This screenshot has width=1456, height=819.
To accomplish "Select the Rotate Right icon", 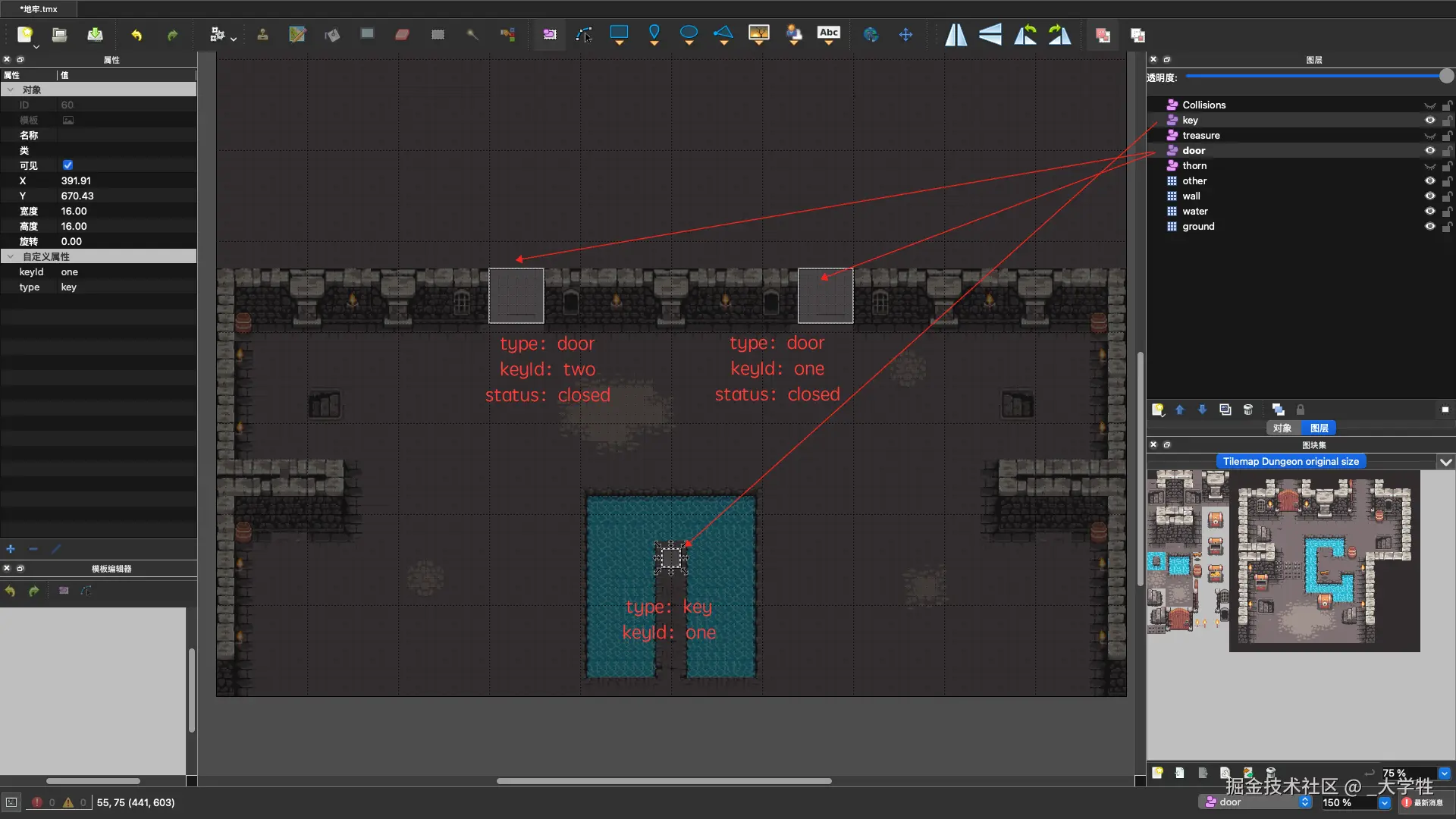I will pyautogui.click(x=1059, y=35).
